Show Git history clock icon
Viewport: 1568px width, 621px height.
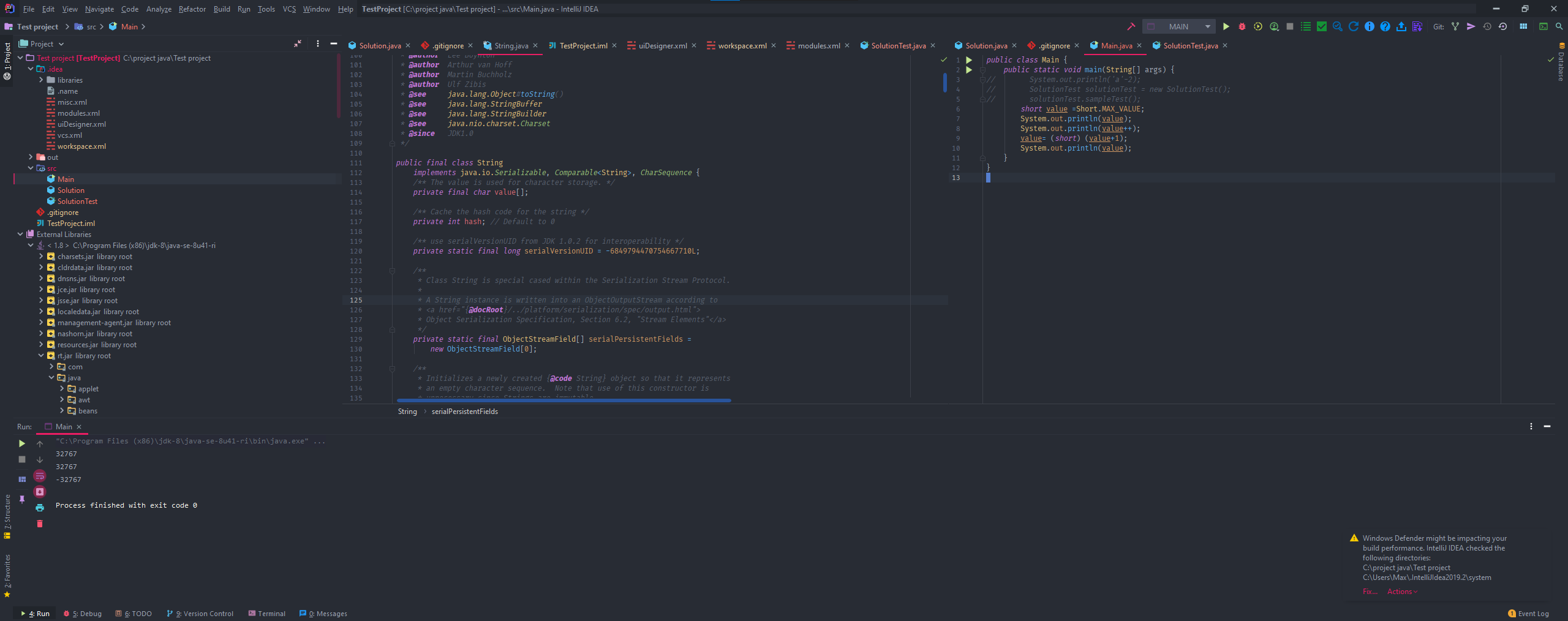tap(1487, 26)
